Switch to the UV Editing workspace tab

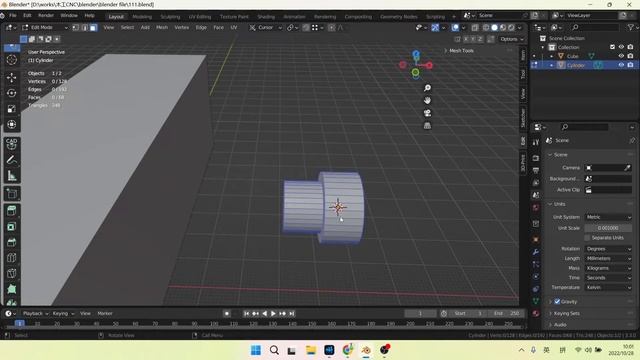coord(200,17)
